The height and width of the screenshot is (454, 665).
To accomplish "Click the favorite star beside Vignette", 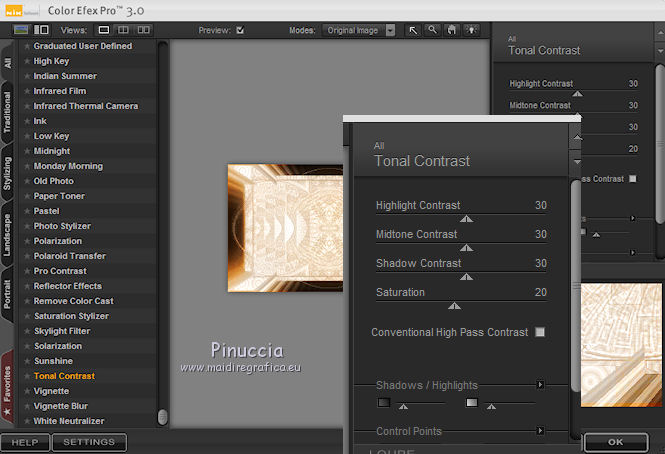I will tap(27, 391).
